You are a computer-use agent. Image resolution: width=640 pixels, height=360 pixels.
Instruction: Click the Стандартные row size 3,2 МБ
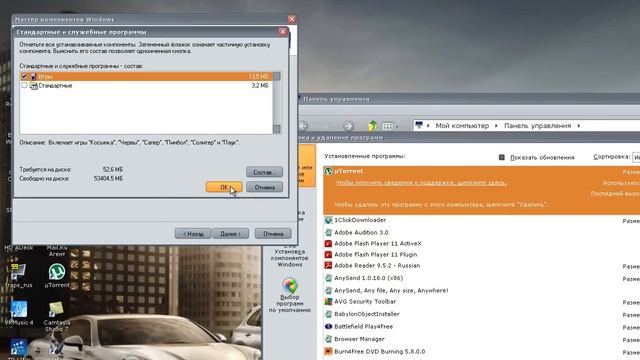pyautogui.click(x=260, y=85)
